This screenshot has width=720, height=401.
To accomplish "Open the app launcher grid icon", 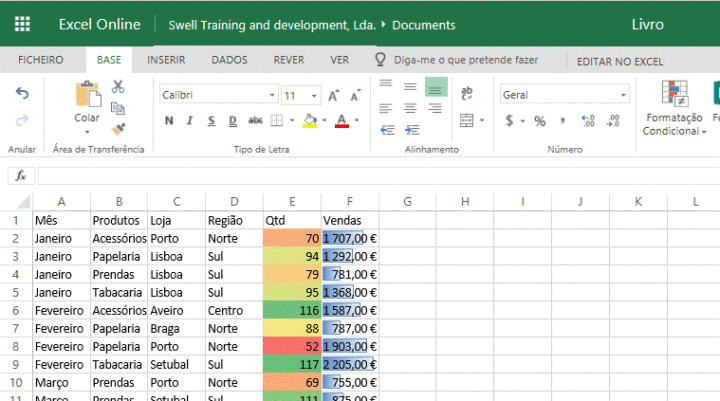I will pyautogui.click(x=22, y=24).
